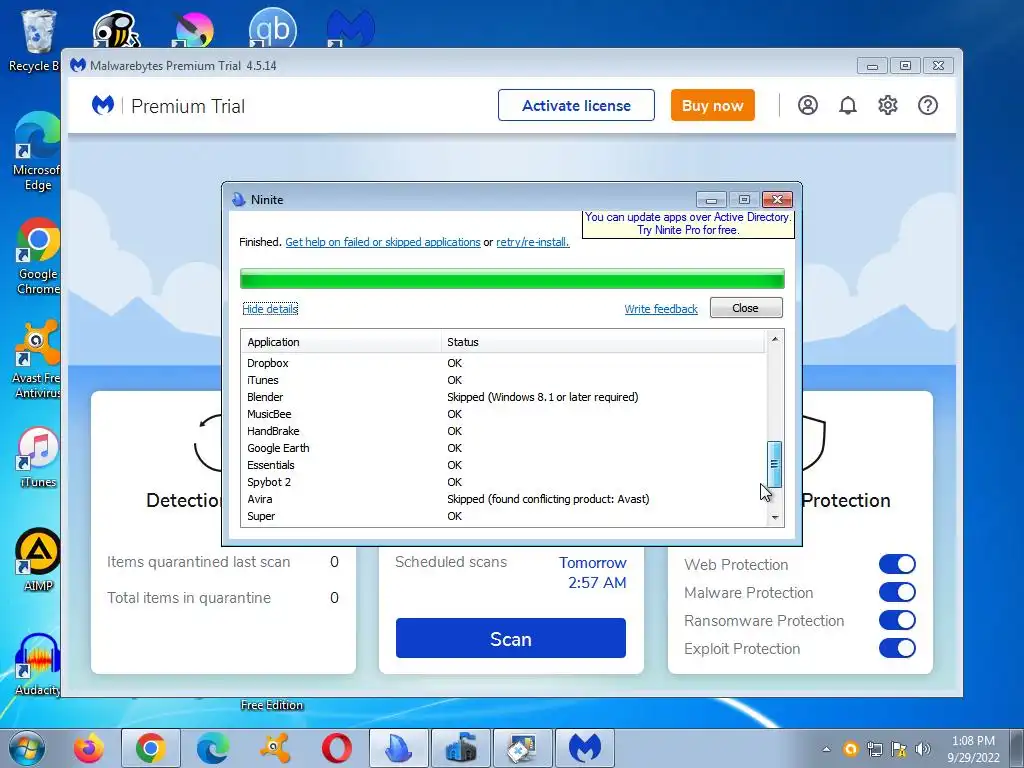1024x768 pixels.
Task: Show hidden system tray icons
Action: (827, 749)
